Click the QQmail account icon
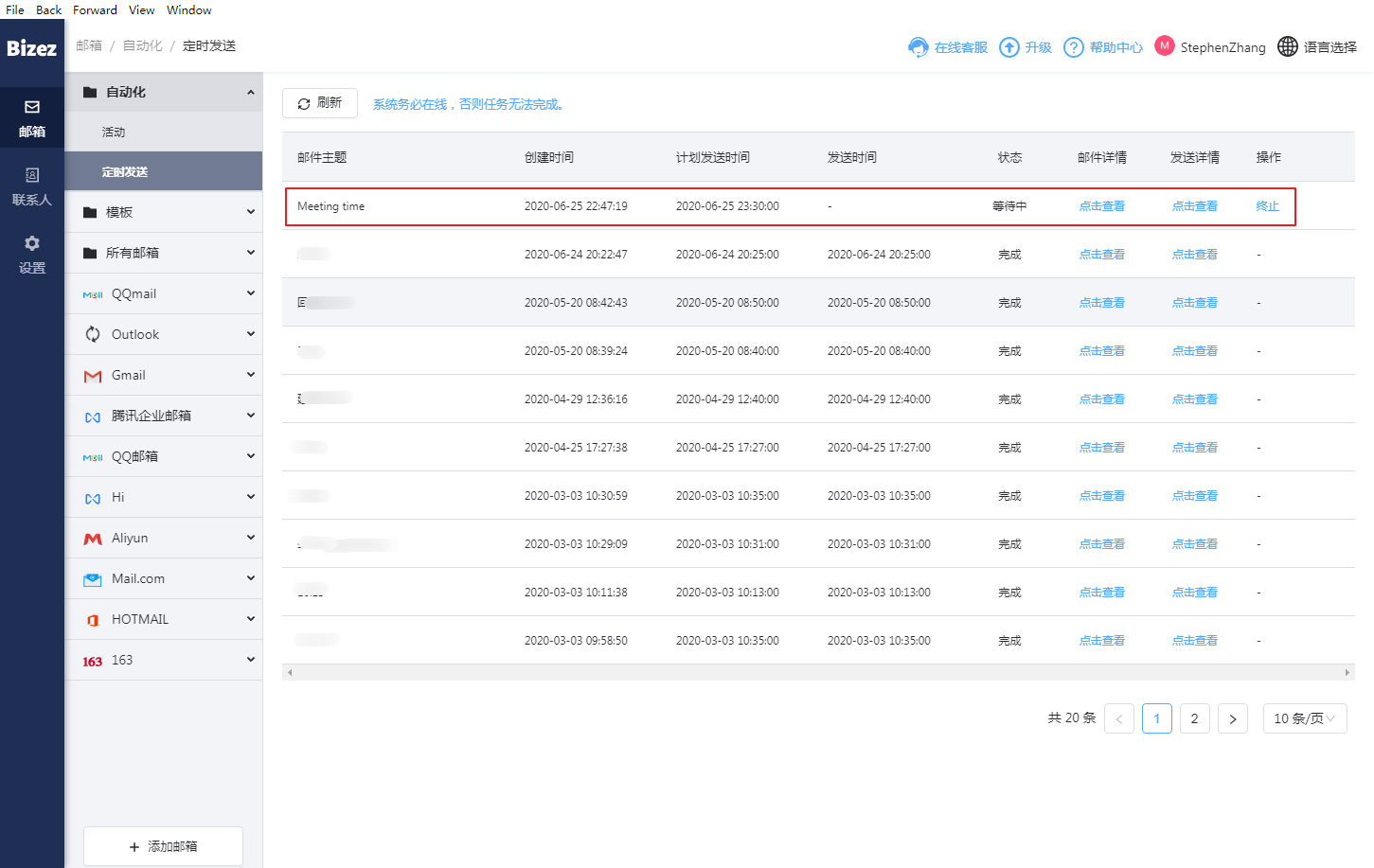 point(93,294)
